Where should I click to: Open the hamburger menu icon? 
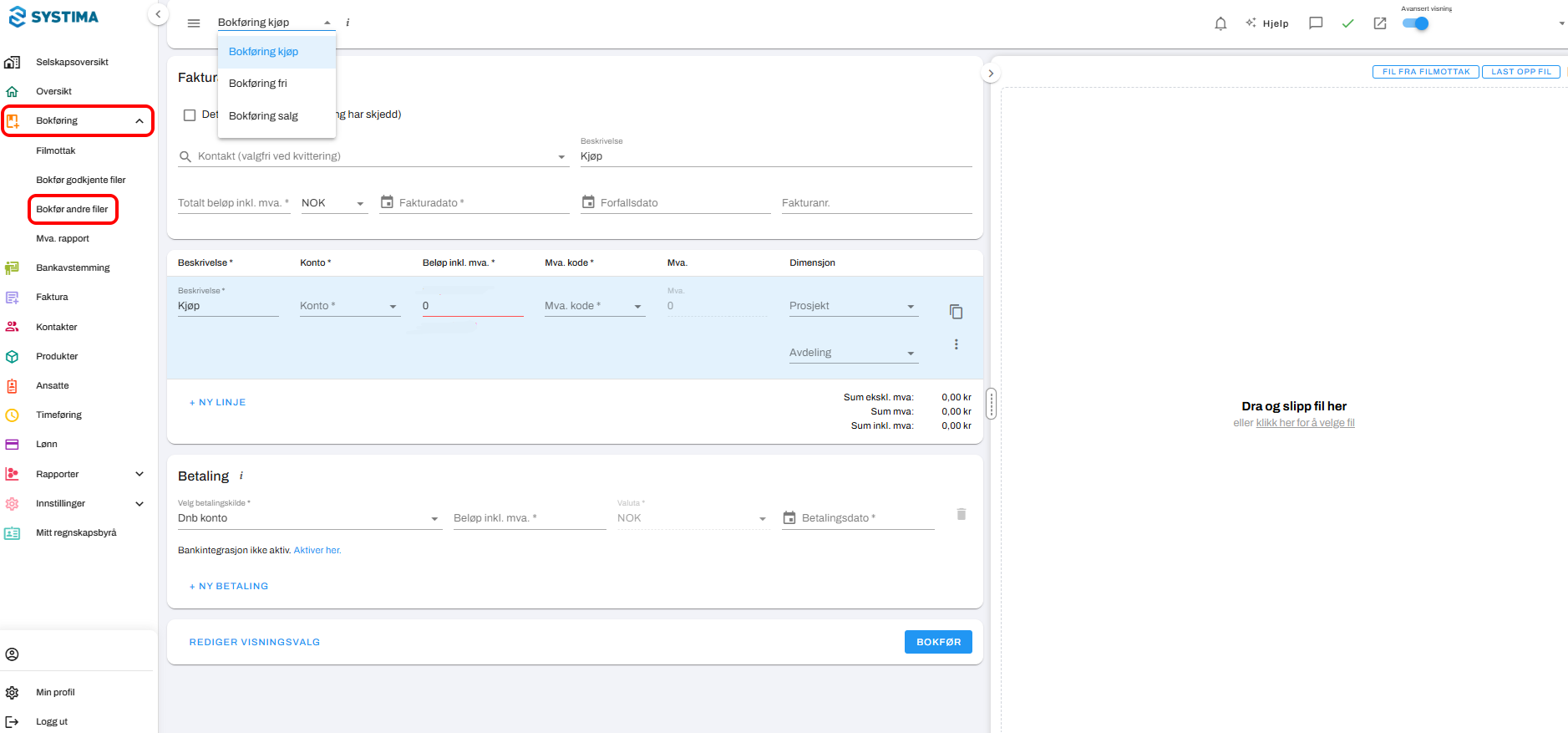[x=194, y=23]
